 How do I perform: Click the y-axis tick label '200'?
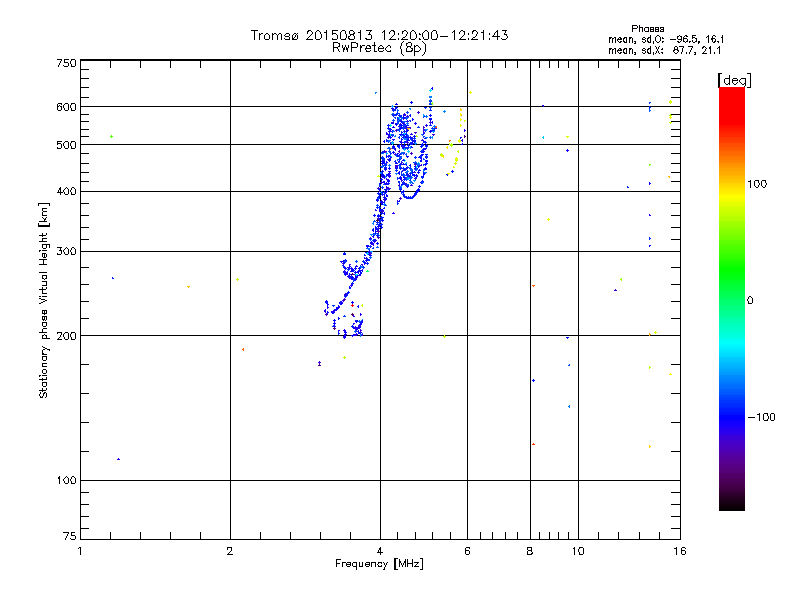coord(67,336)
